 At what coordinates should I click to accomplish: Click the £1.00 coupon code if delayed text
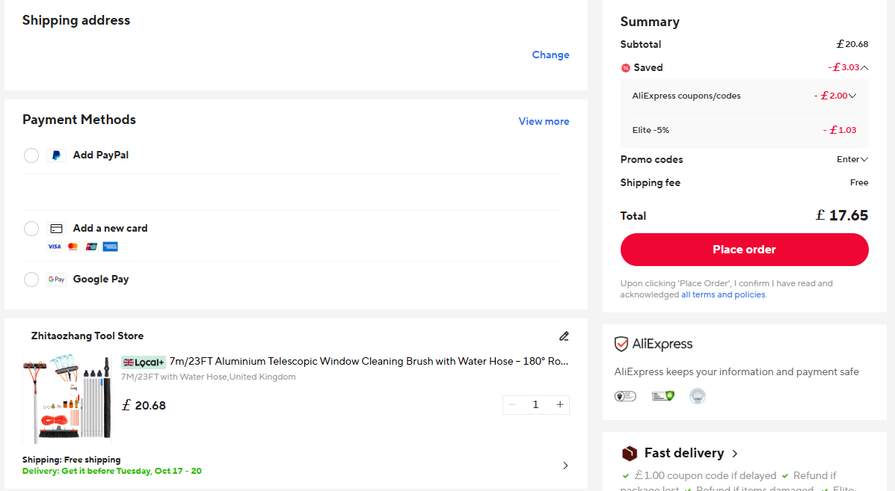(x=705, y=476)
